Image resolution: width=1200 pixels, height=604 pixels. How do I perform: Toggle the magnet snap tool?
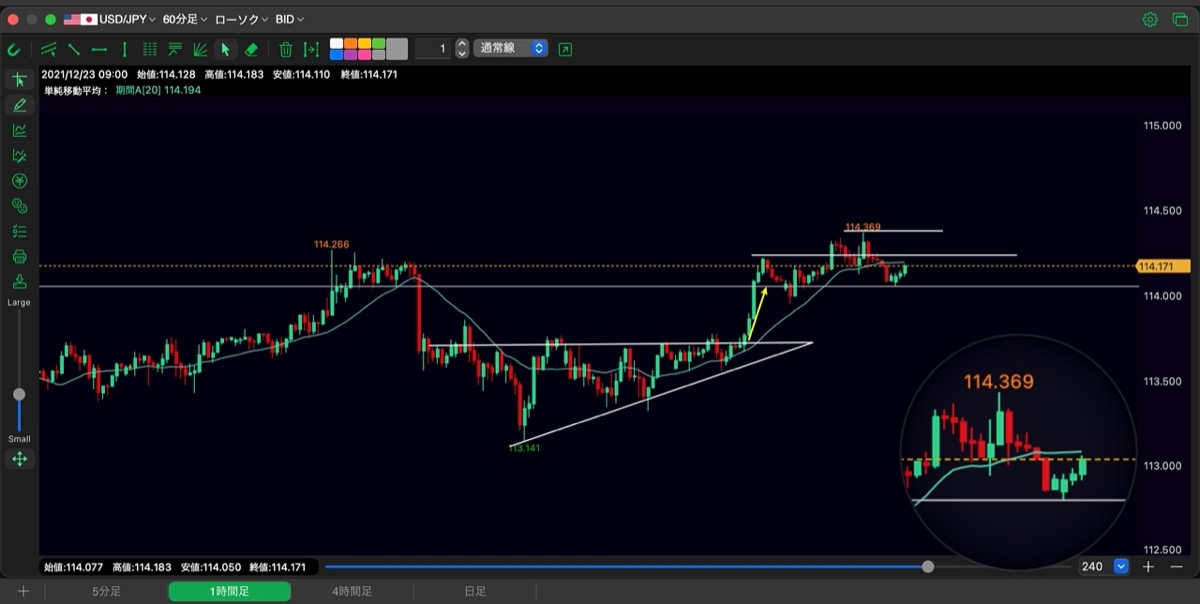click(14, 49)
